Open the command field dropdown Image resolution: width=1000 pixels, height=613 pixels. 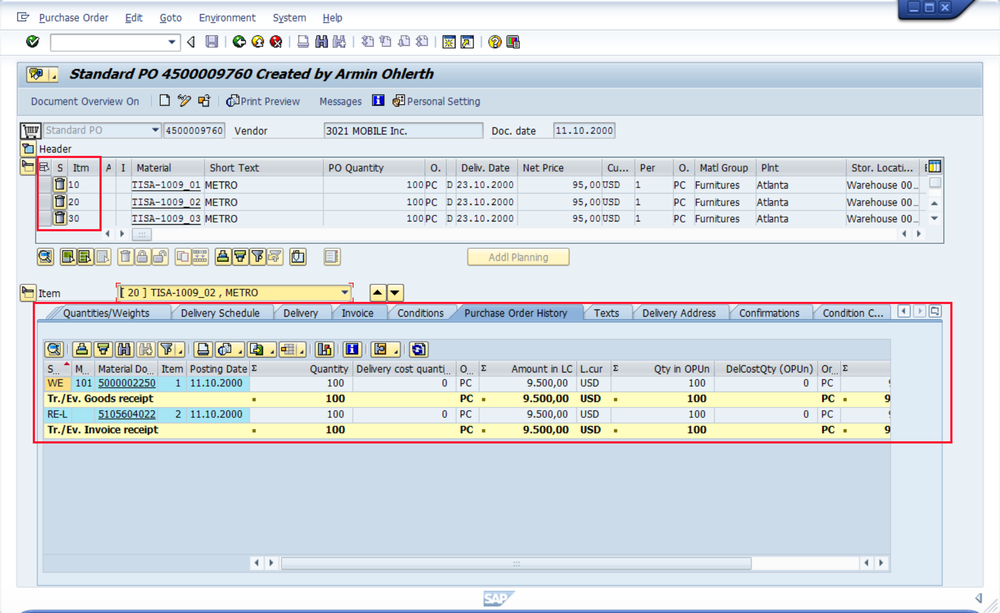click(x=172, y=42)
